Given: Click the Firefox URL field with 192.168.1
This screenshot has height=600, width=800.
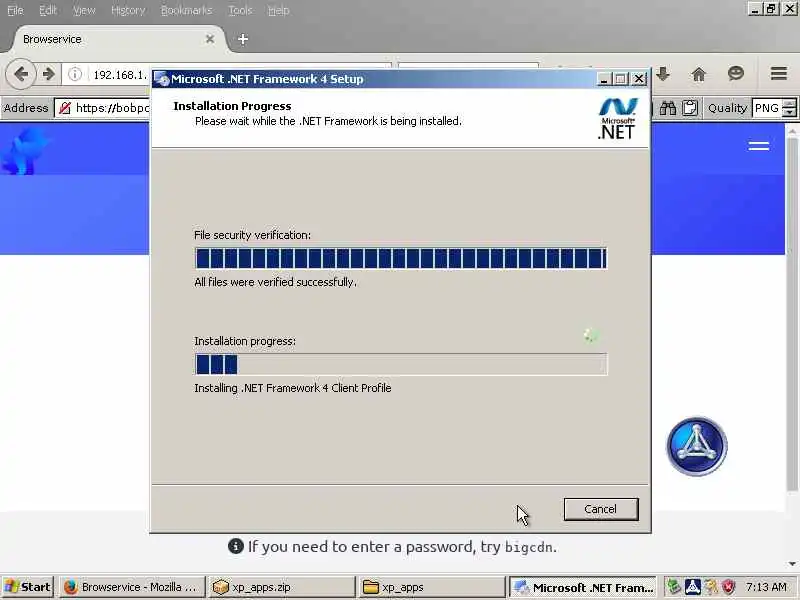Looking at the screenshot, I should pyautogui.click(x=120, y=75).
